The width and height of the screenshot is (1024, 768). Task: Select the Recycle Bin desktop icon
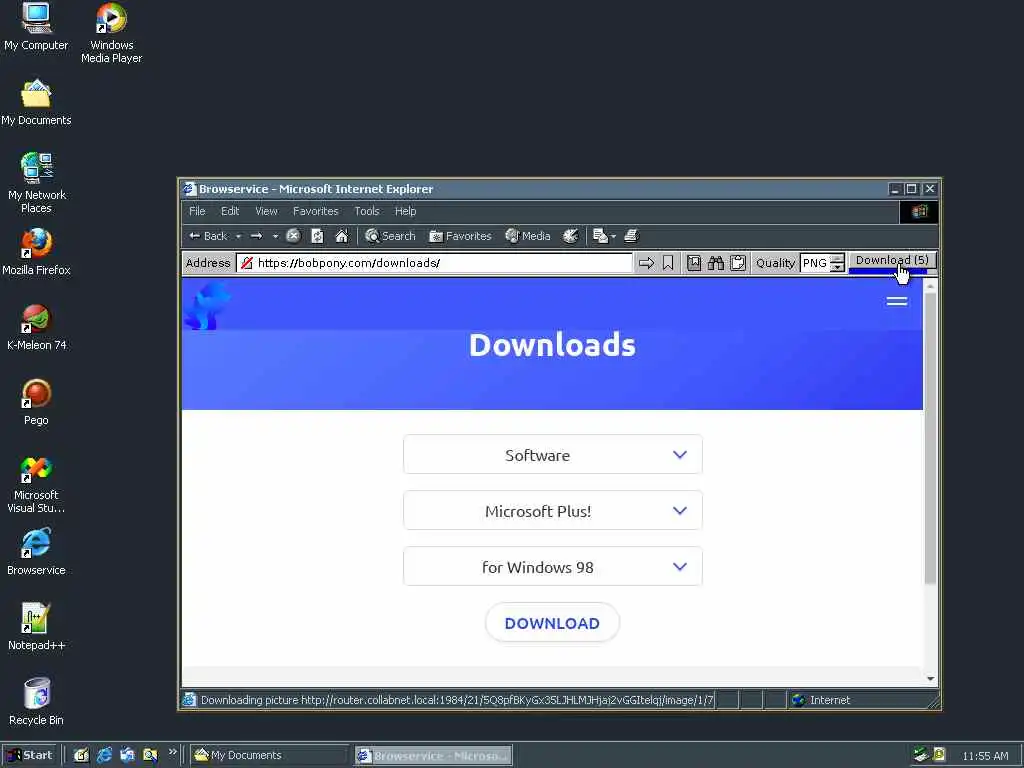click(36, 702)
